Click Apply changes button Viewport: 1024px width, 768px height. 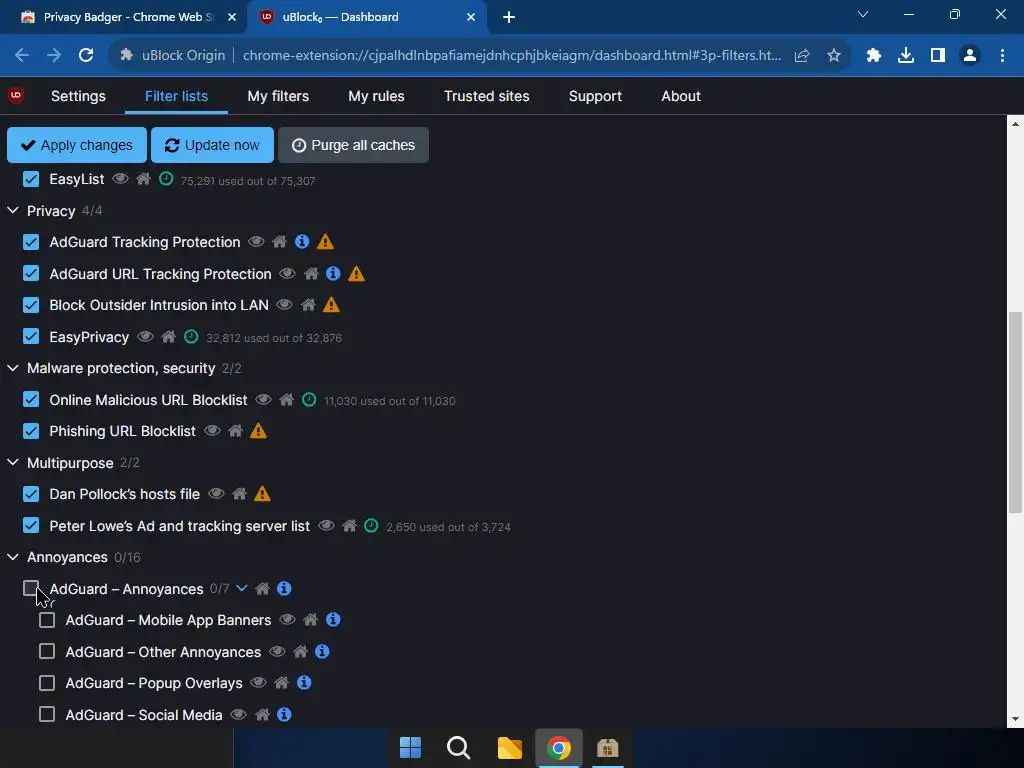(77, 145)
